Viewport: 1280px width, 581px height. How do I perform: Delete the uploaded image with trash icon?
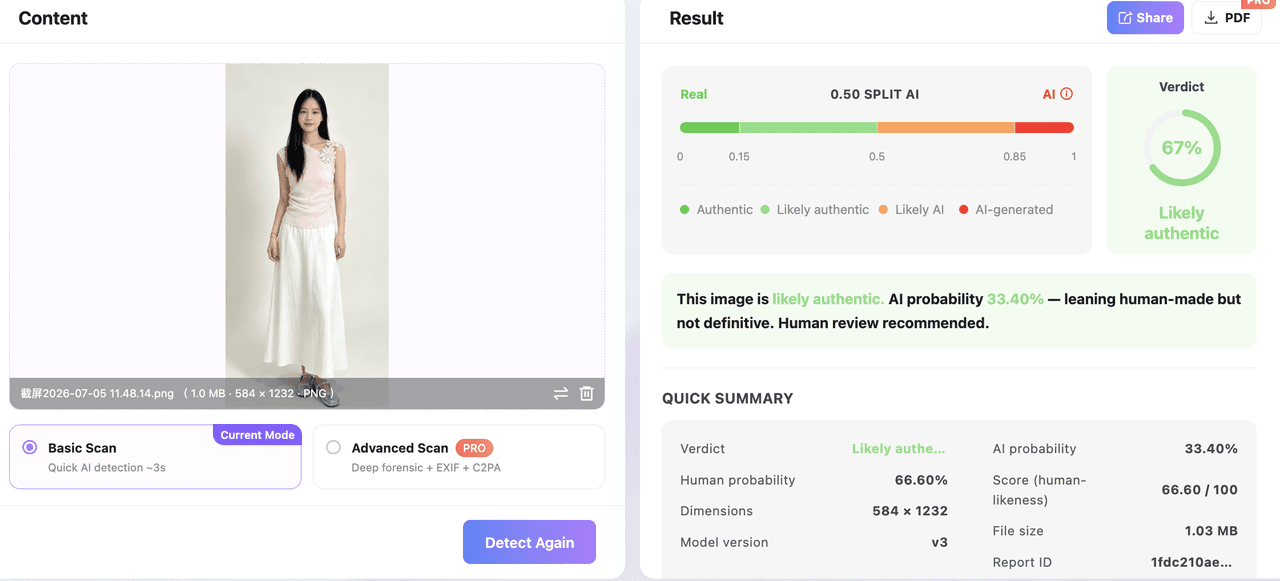(587, 394)
